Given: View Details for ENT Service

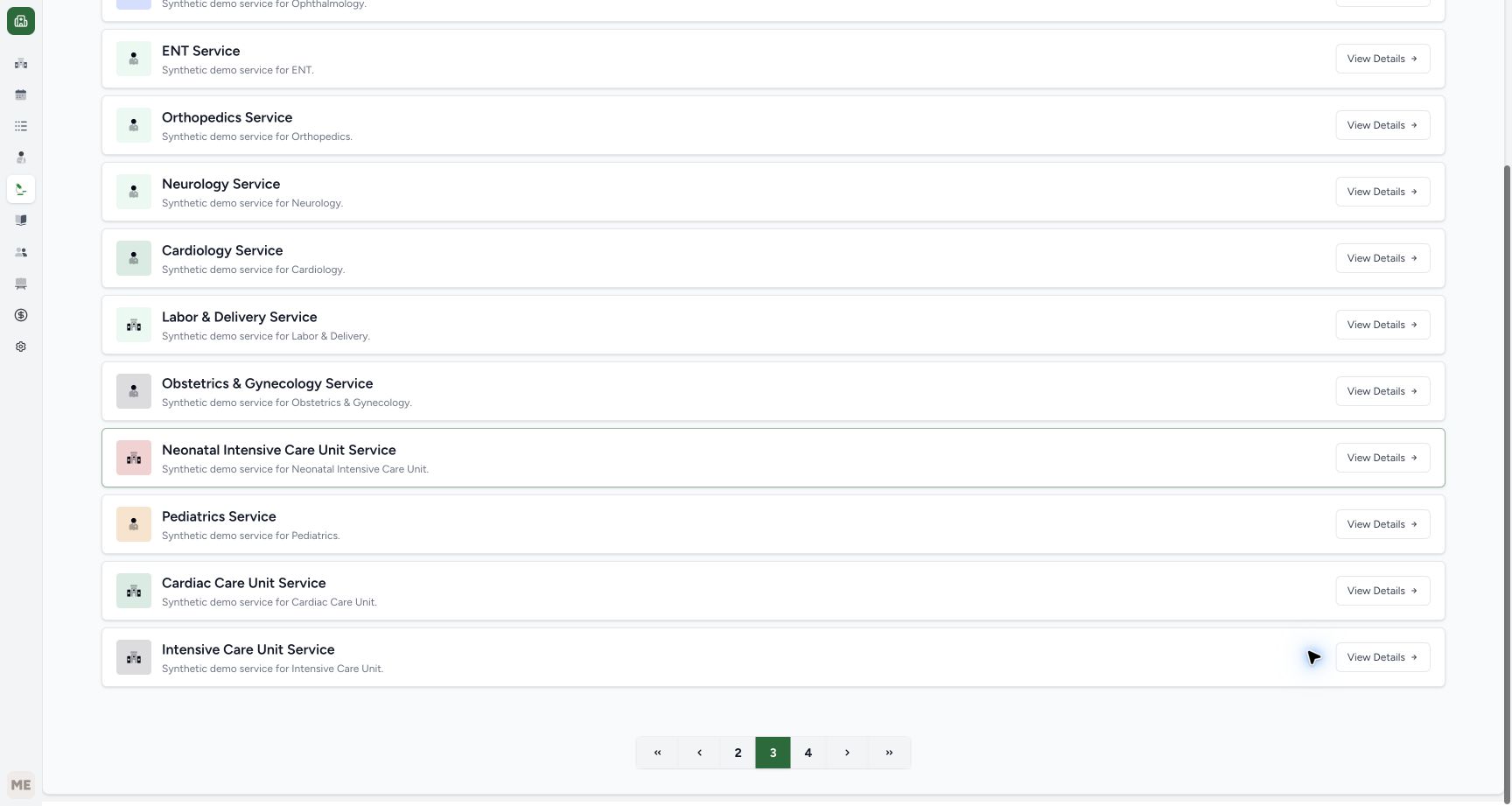Looking at the screenshot, I should pos(1382,59).
